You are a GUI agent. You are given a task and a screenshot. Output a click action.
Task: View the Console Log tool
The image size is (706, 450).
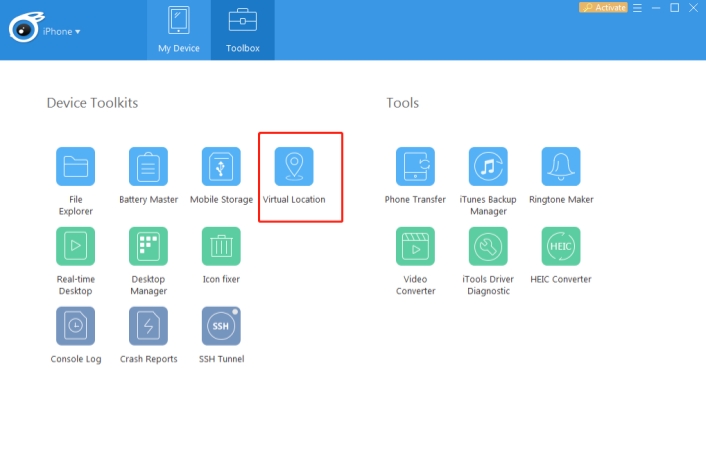point(75,326)
